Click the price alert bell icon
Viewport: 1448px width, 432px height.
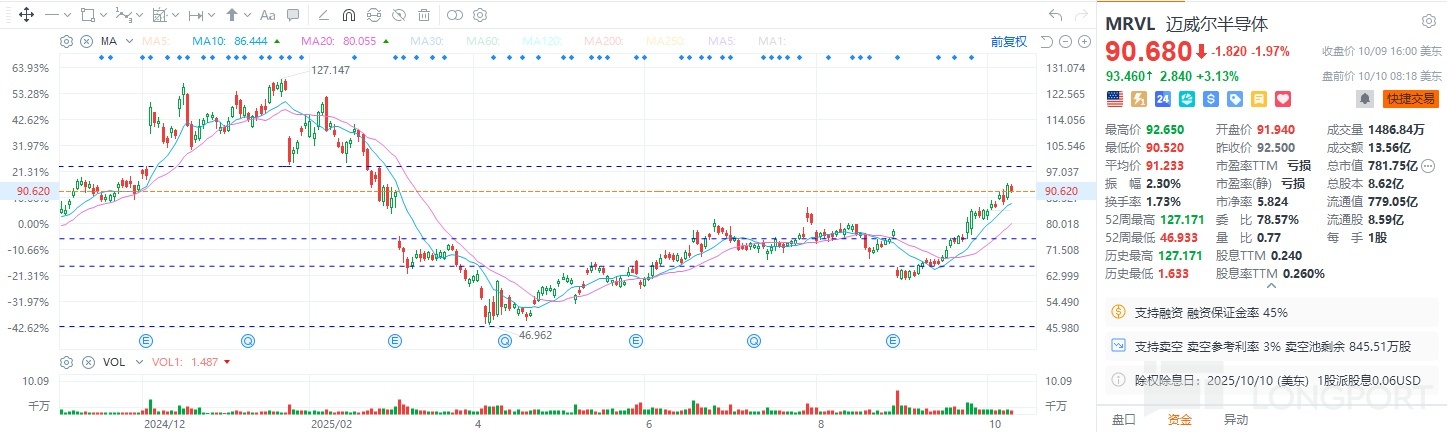[1364, 99]
